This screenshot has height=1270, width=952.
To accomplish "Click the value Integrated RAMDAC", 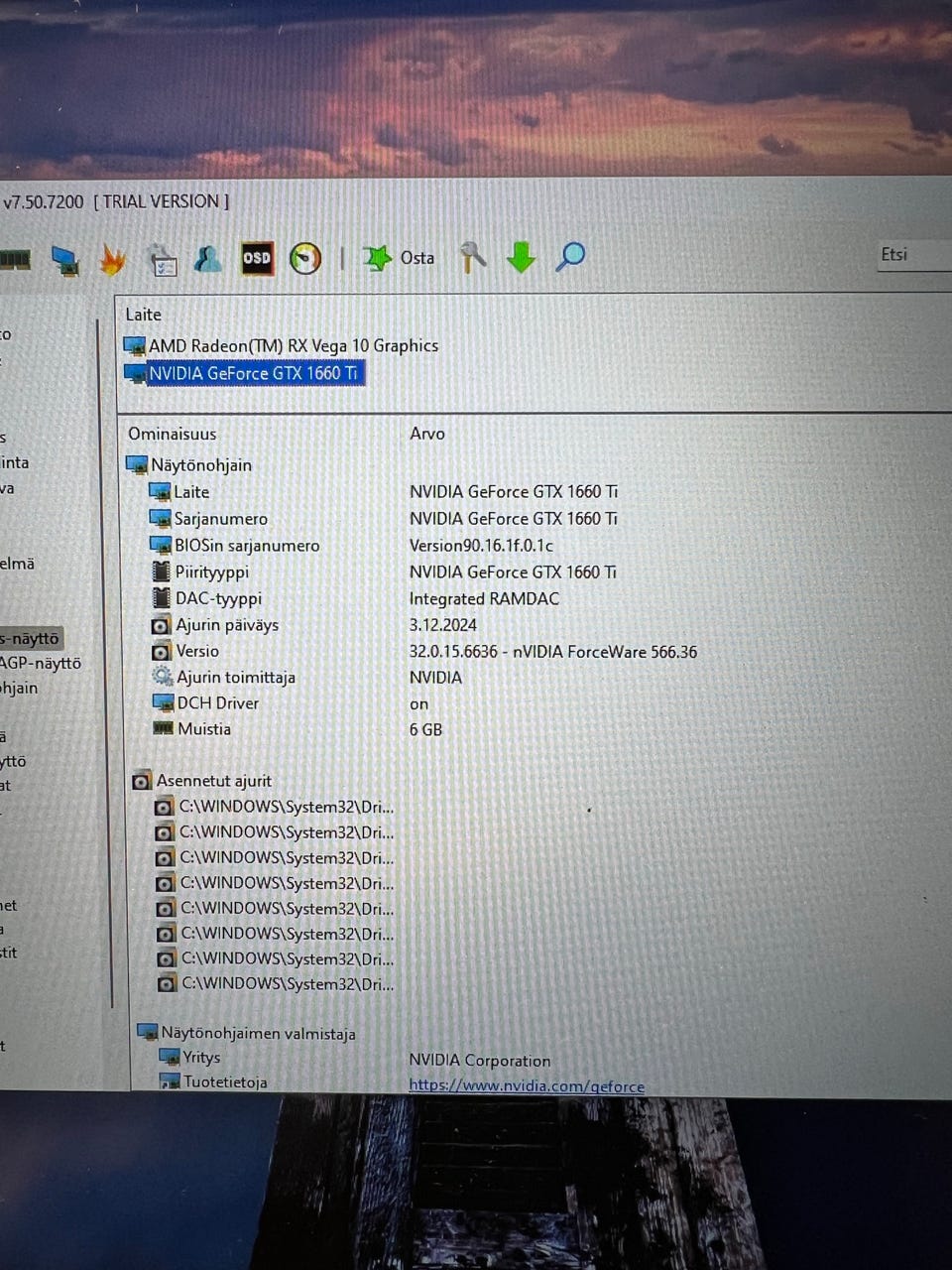I will point(484,599).
